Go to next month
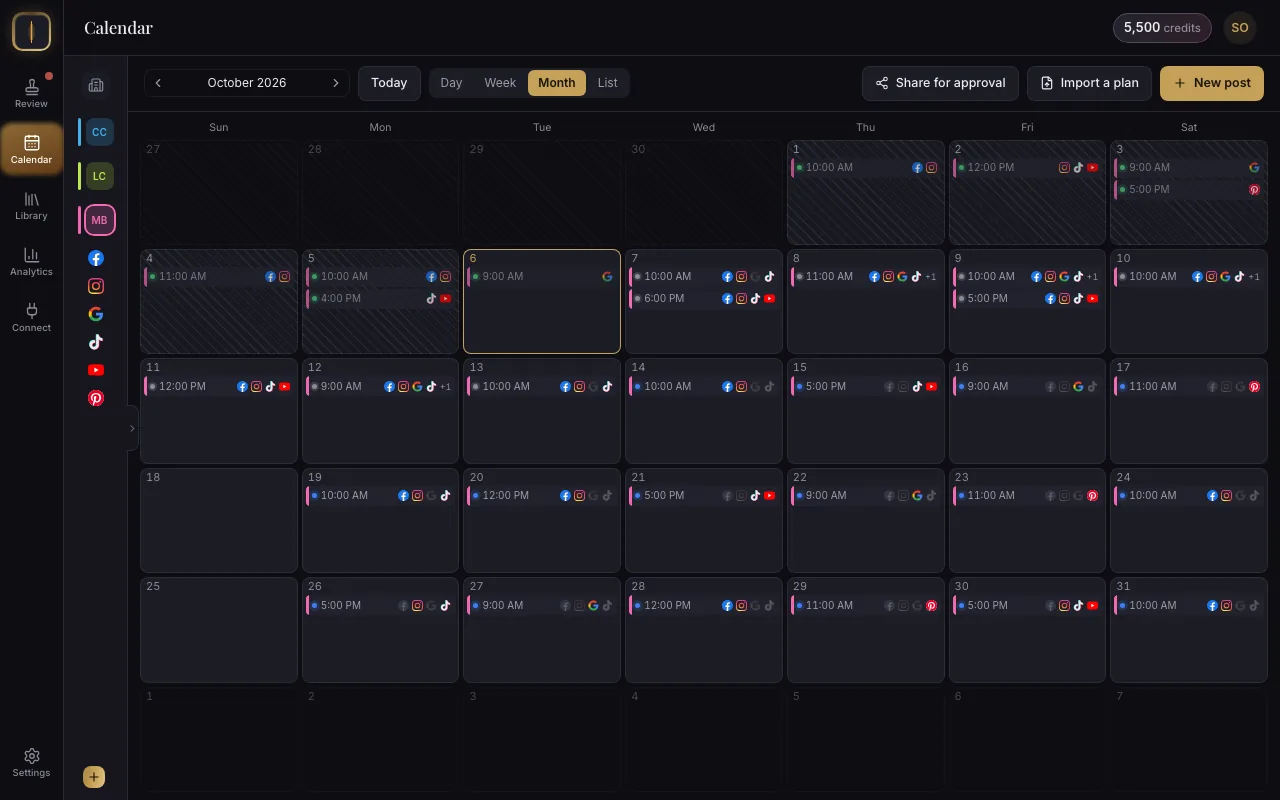The image size is (1280, 800). pyautogui.click(x=336, y=83)
